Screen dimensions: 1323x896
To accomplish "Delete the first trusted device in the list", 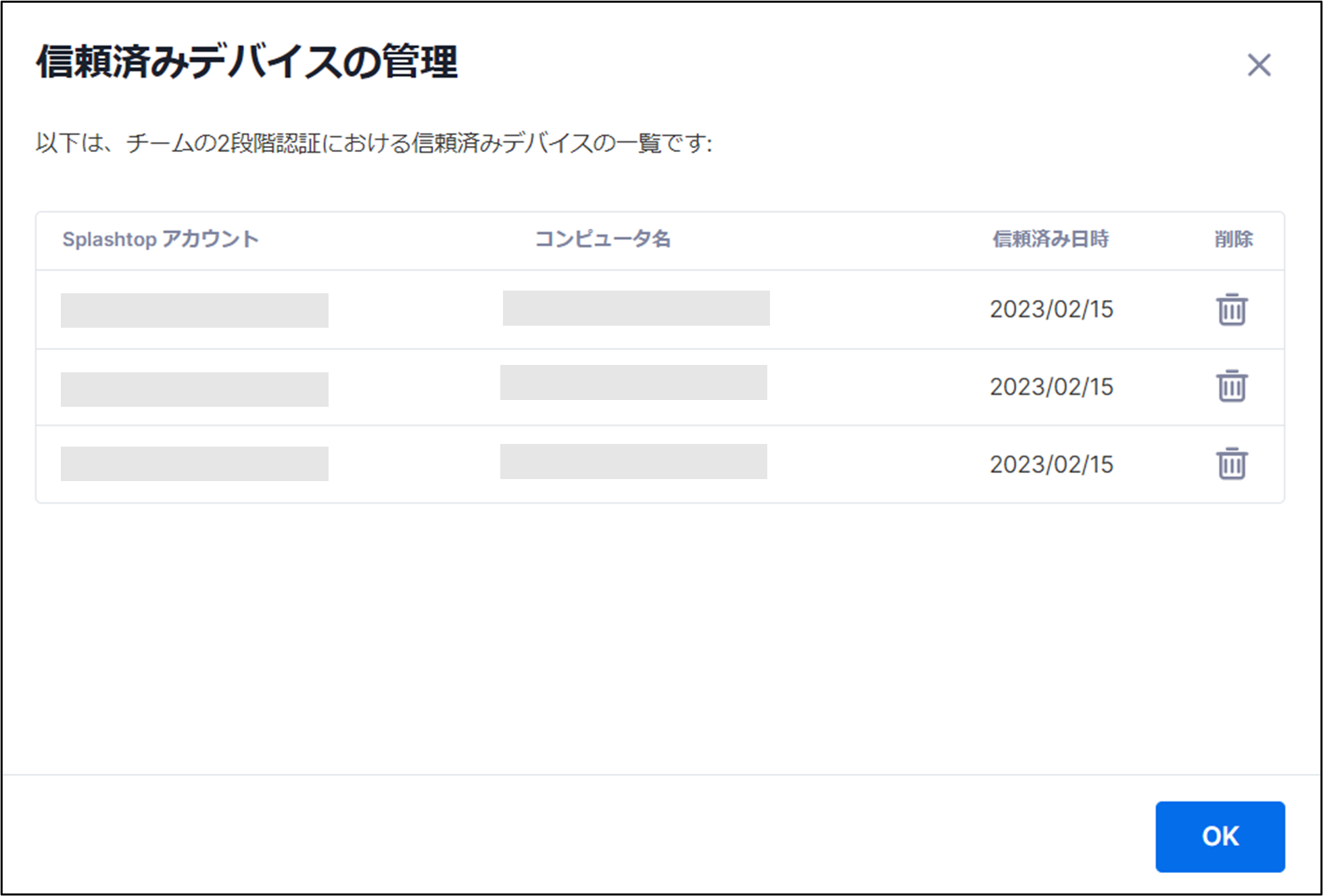I will 1232,309.
